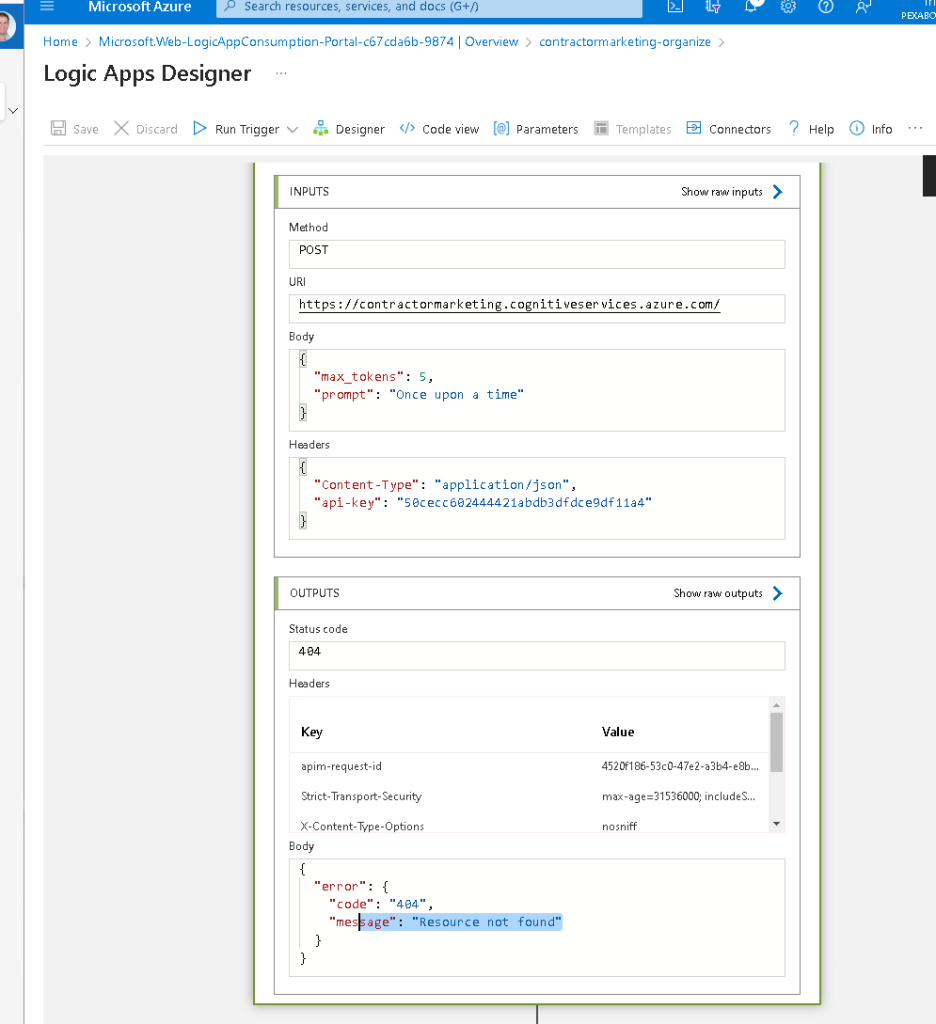Expand the left sidebar chevron
Viewport: 936px width, 1024px height.
12,111
